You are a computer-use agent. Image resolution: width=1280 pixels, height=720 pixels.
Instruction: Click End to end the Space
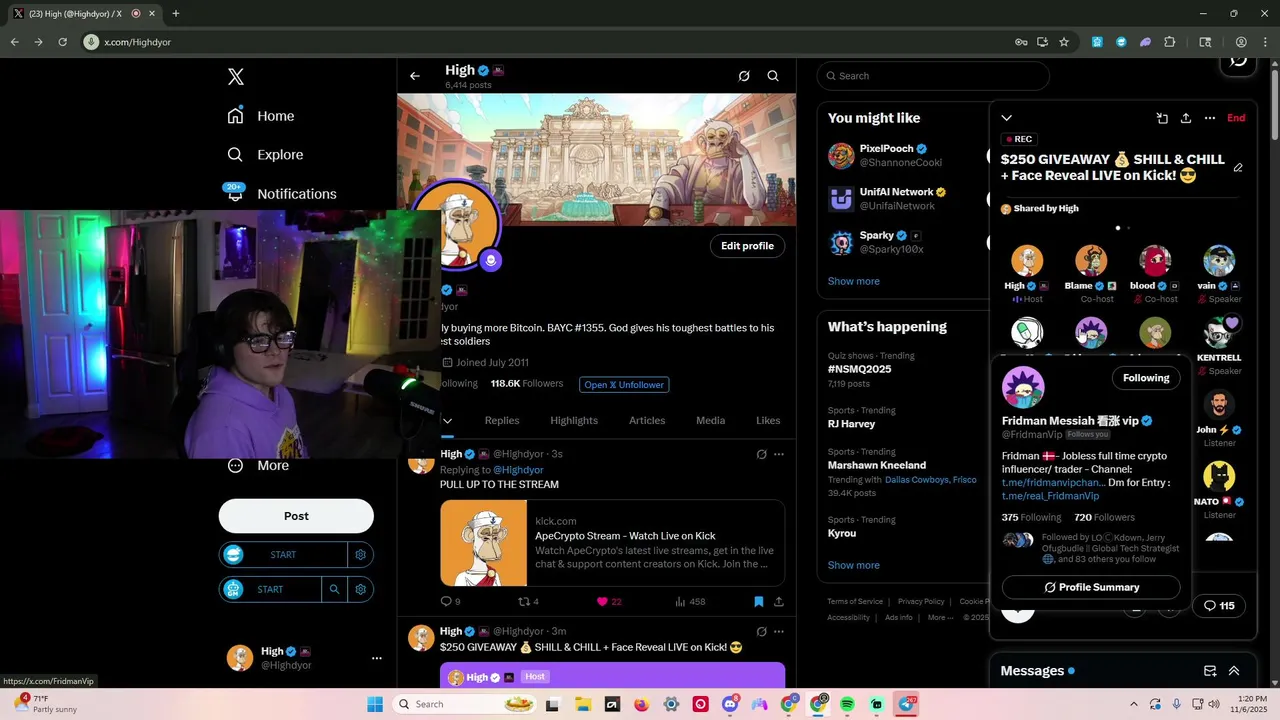(1236, 118)
